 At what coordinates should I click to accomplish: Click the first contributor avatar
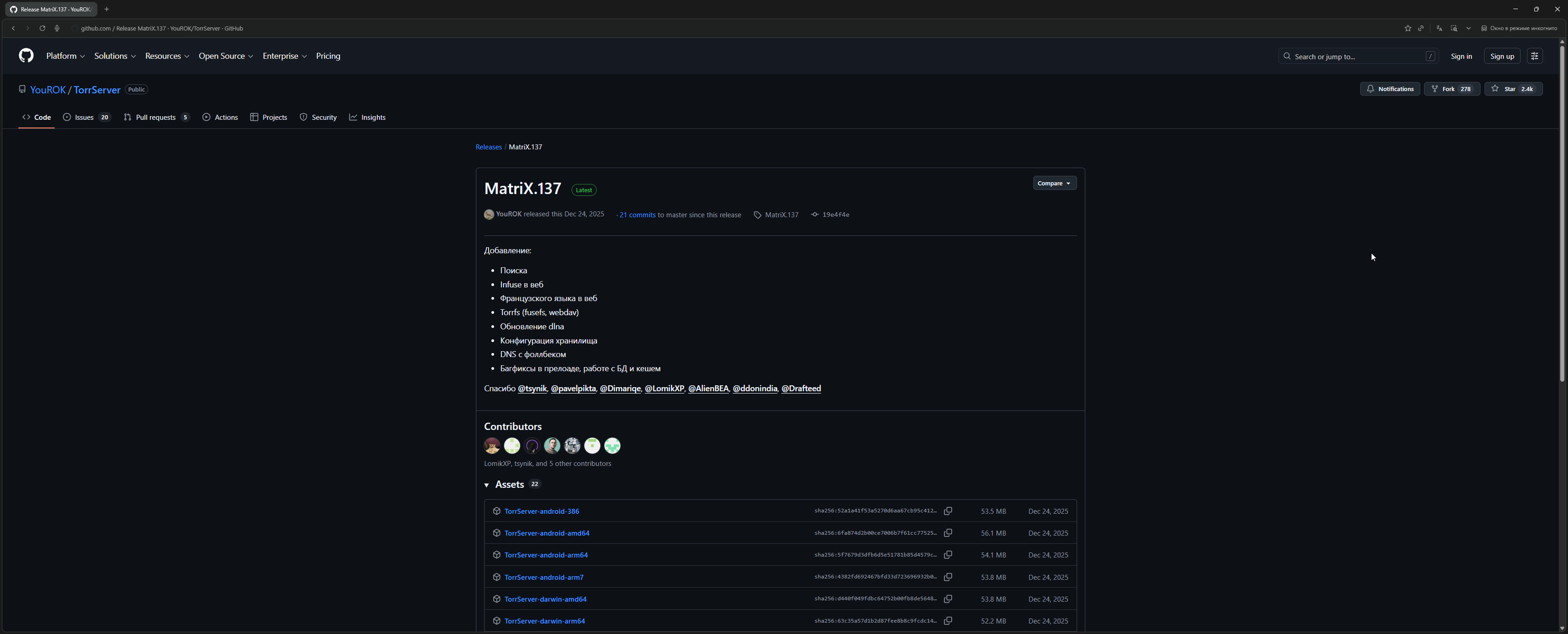(491, 445)
